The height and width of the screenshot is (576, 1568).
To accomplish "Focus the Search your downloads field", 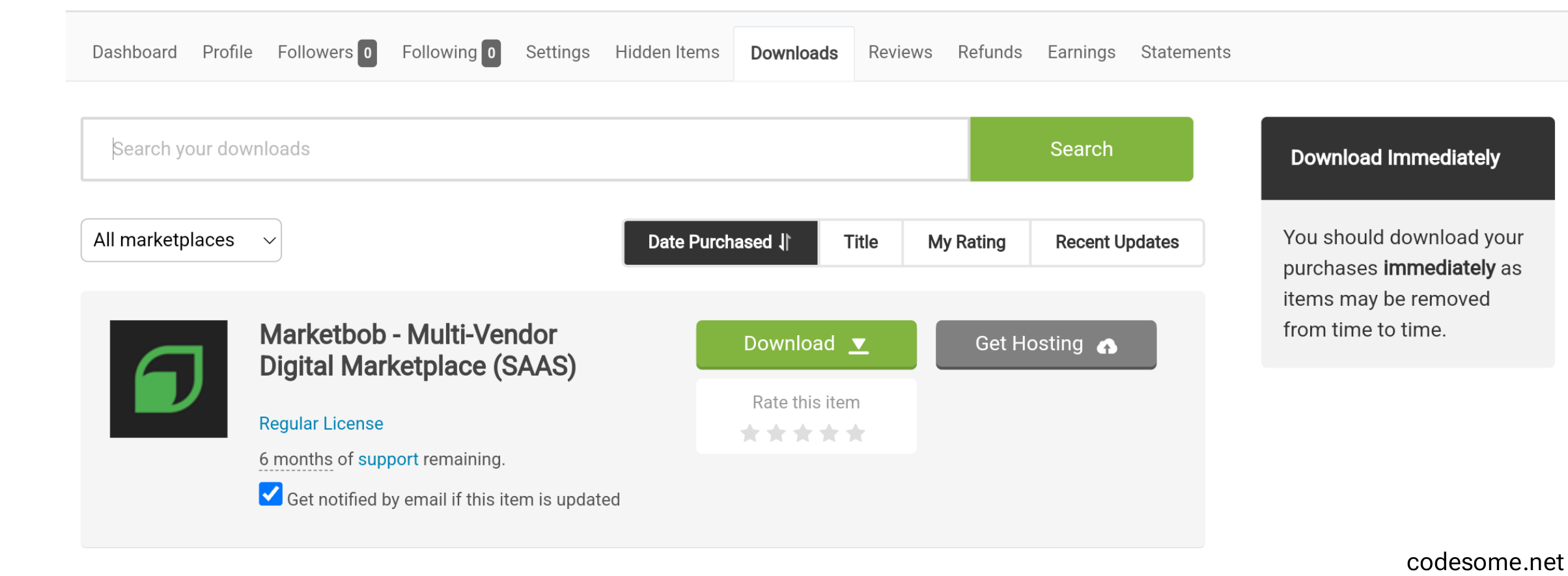I will 525,149.
